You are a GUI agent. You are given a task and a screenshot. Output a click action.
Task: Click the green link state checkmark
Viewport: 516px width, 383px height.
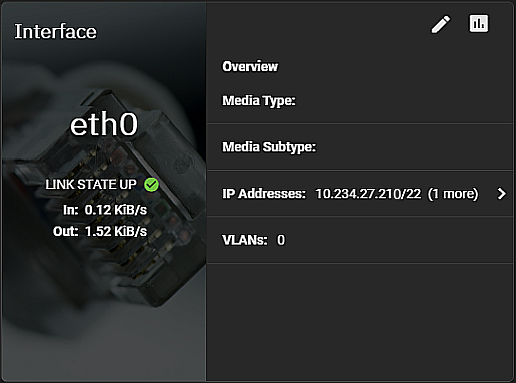coord(151,184)
